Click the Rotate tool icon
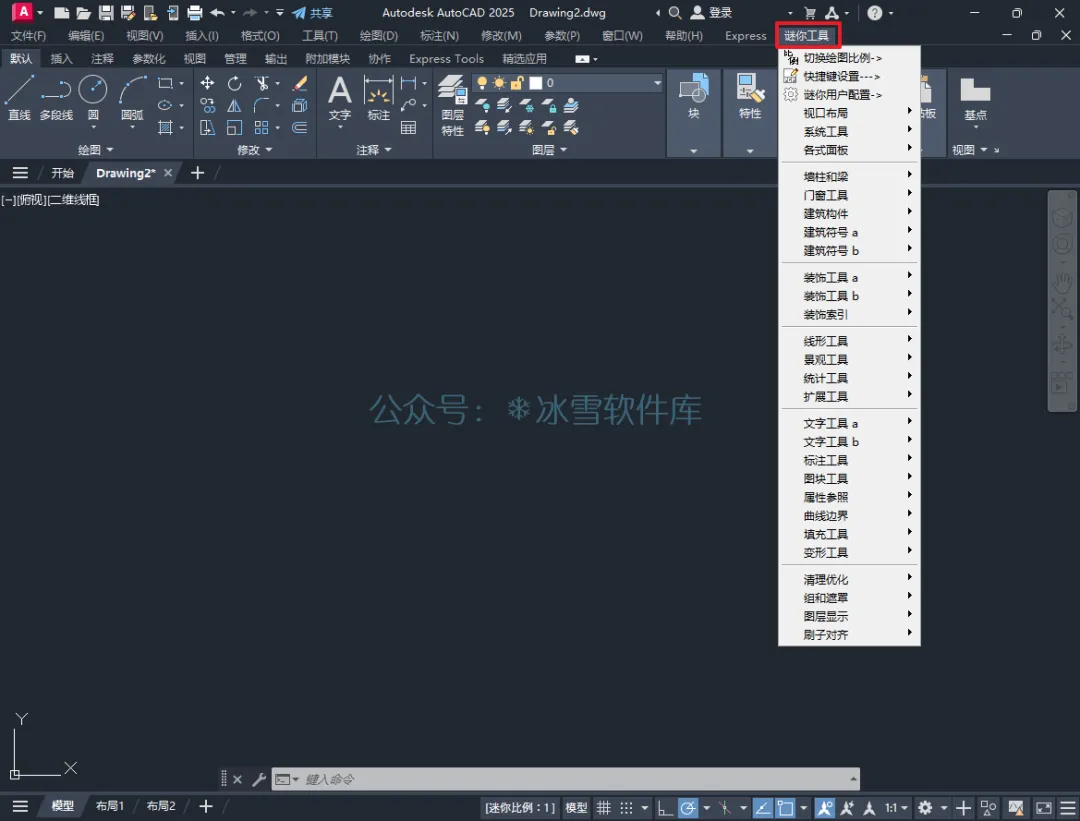 [234, 83]
